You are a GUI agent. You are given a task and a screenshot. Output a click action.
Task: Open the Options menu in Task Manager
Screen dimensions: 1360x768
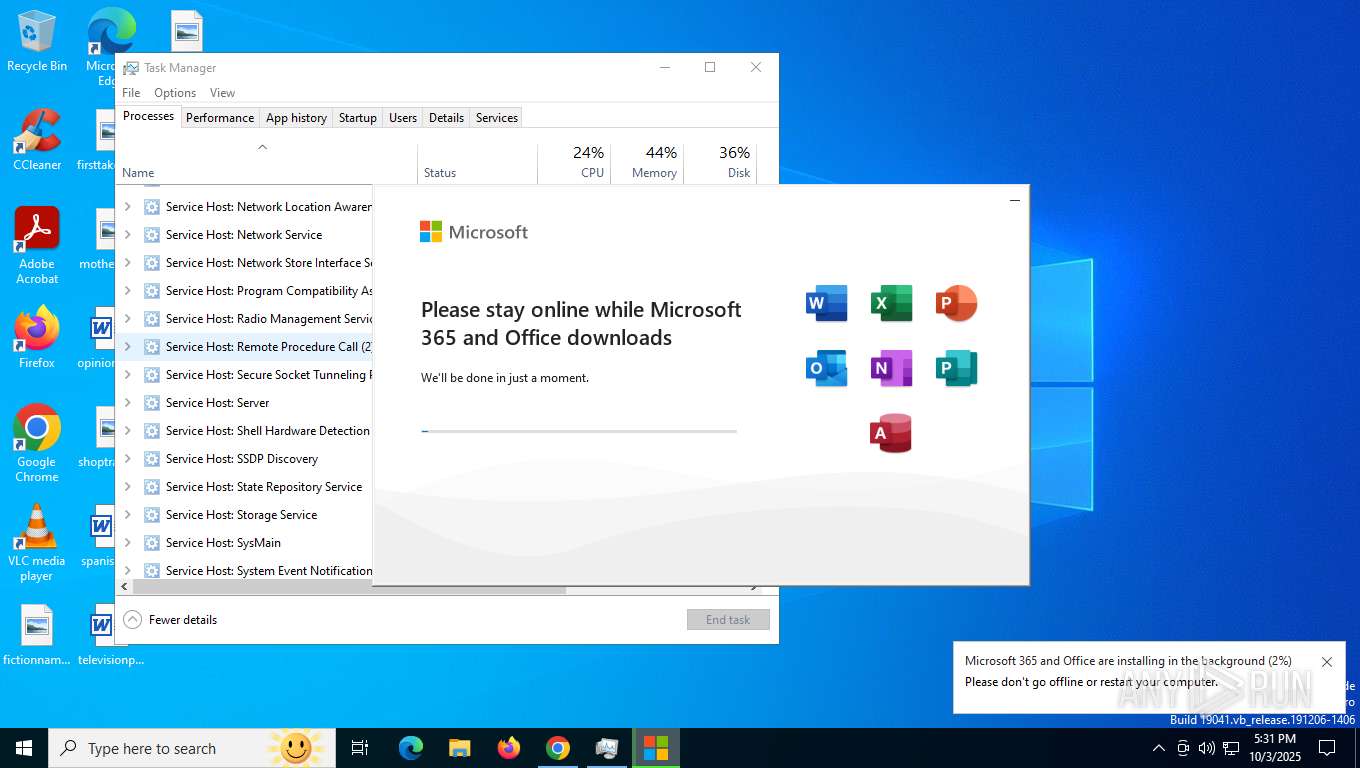click(x=175, y=93)
